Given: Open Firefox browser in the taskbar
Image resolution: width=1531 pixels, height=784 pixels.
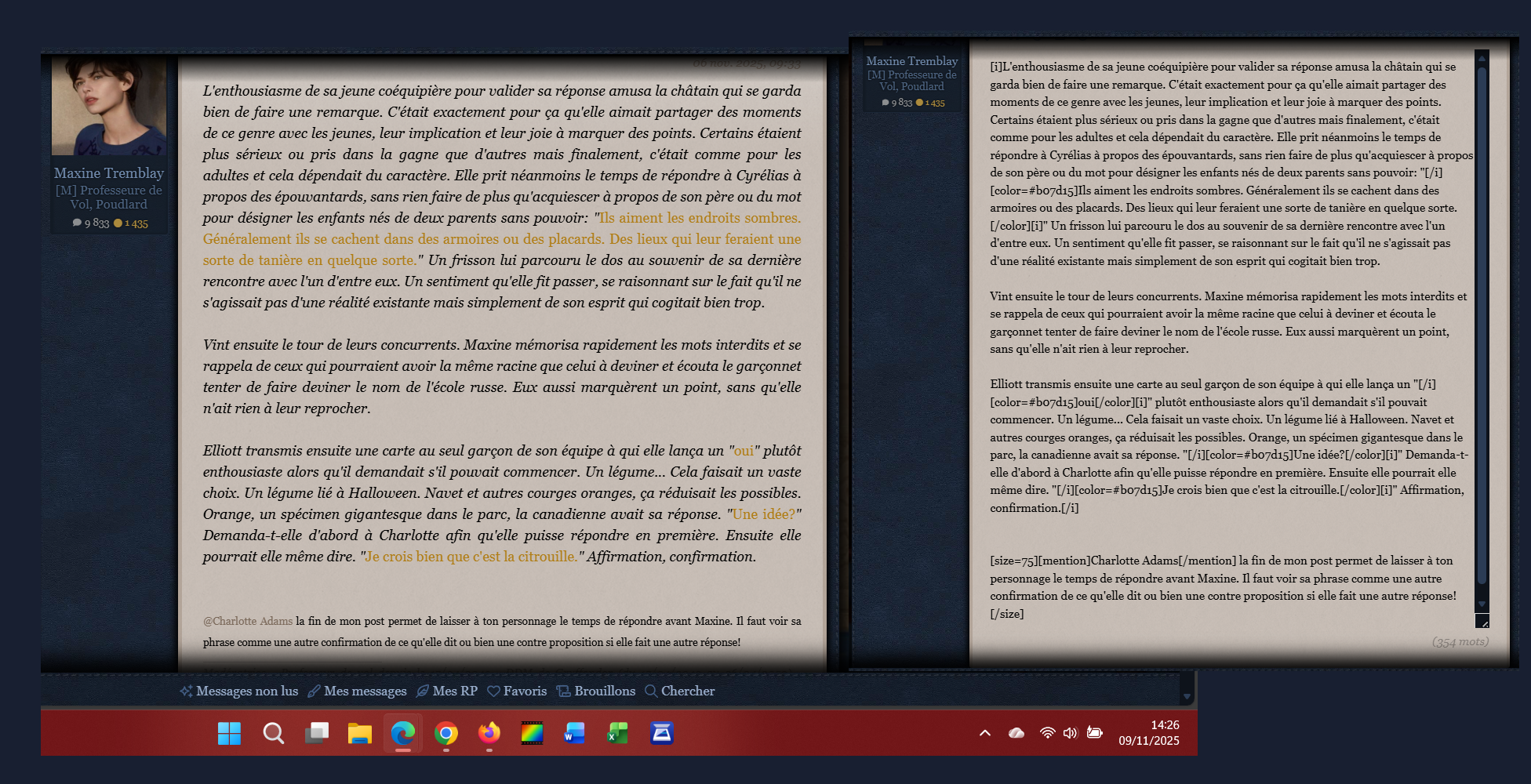Looking at the screenshot, I should coord(489,734).
